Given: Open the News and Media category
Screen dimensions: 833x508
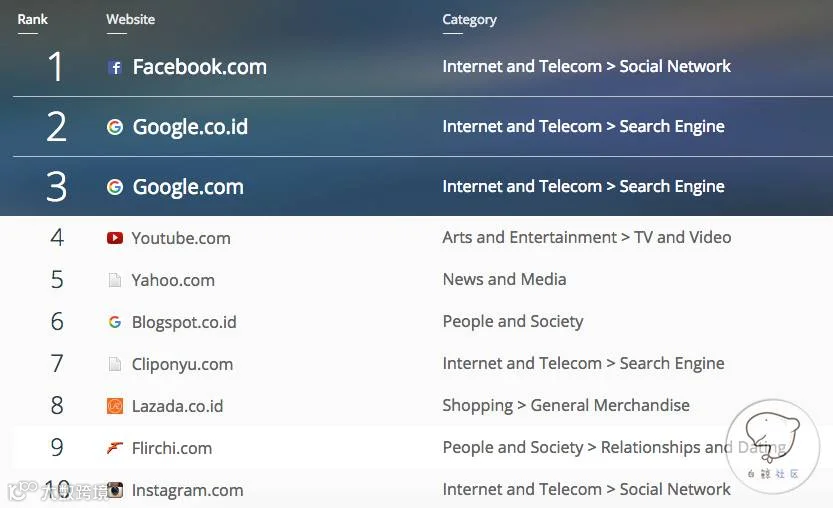Looking at the screenshot, I should tap(505, 280).
